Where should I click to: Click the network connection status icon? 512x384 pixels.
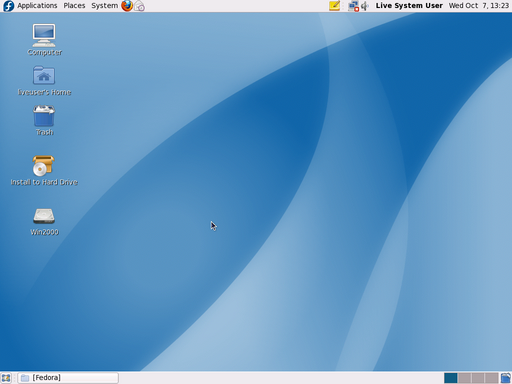[x=353, y=6]
